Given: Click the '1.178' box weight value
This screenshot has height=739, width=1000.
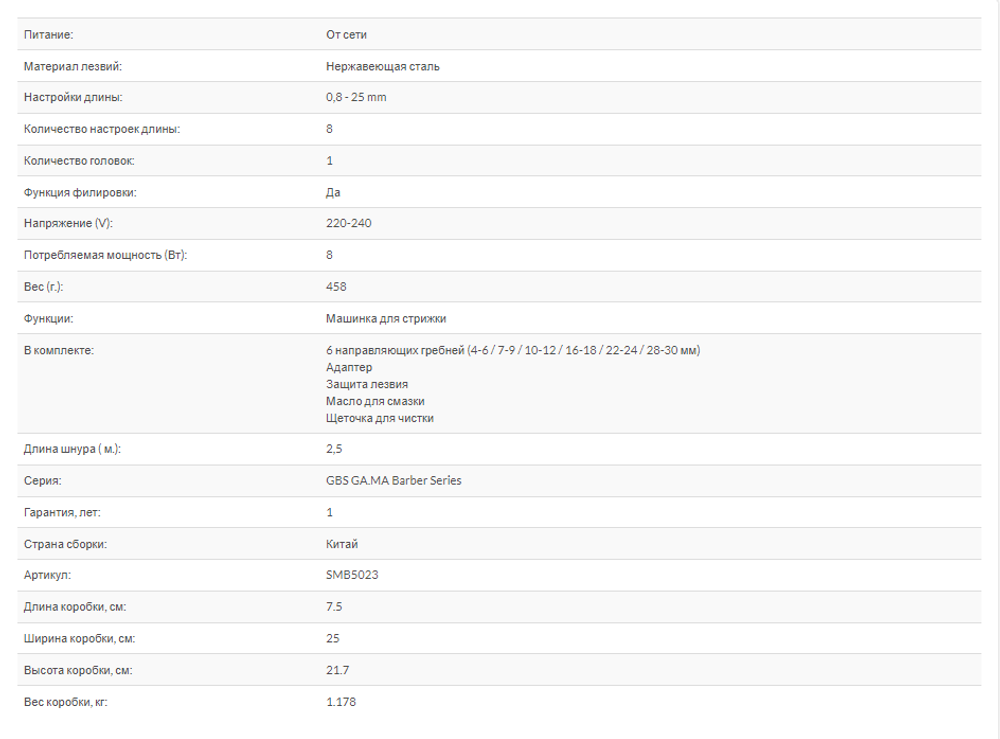Looking at the screenshot, I should point(341,702).
